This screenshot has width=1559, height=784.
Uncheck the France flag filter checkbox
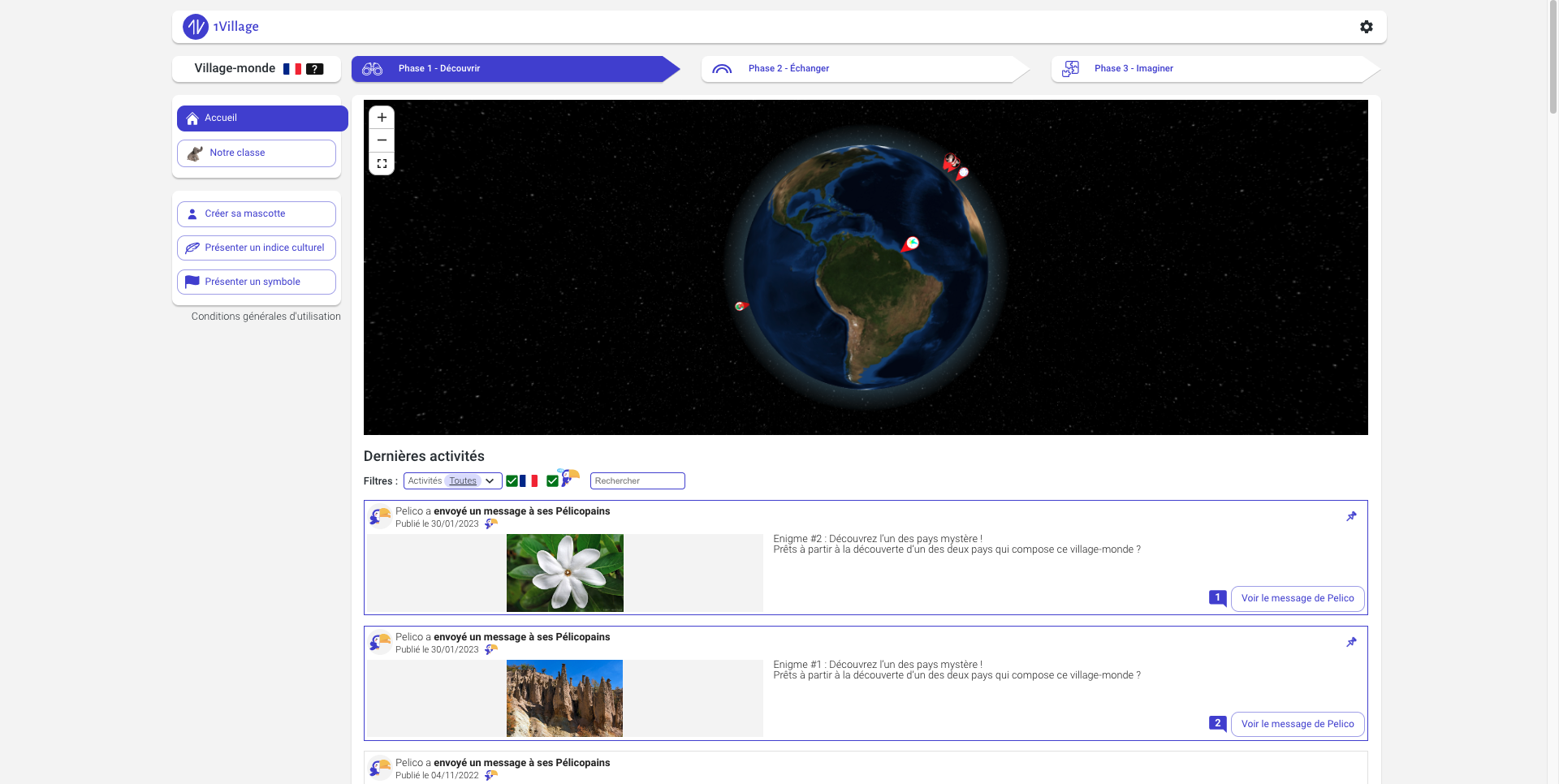point(512,481)
